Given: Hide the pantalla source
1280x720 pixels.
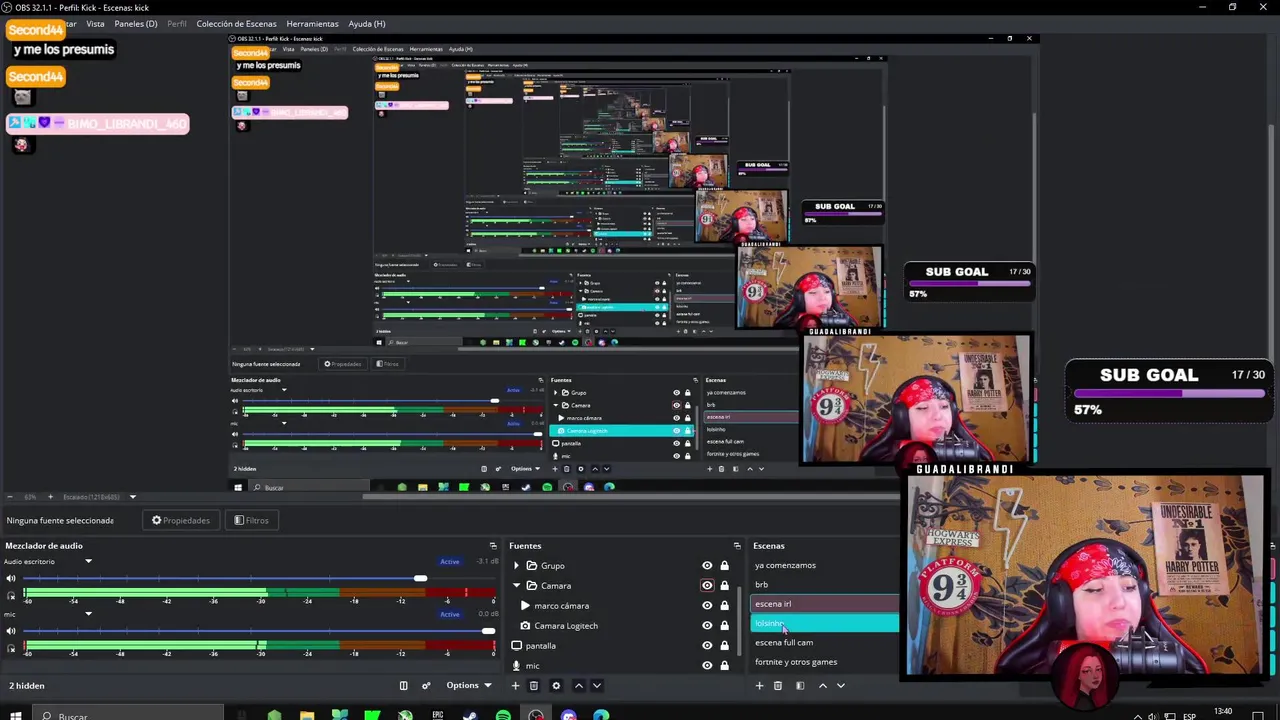Looking at the screenshot, I should (x=707, y=646).
